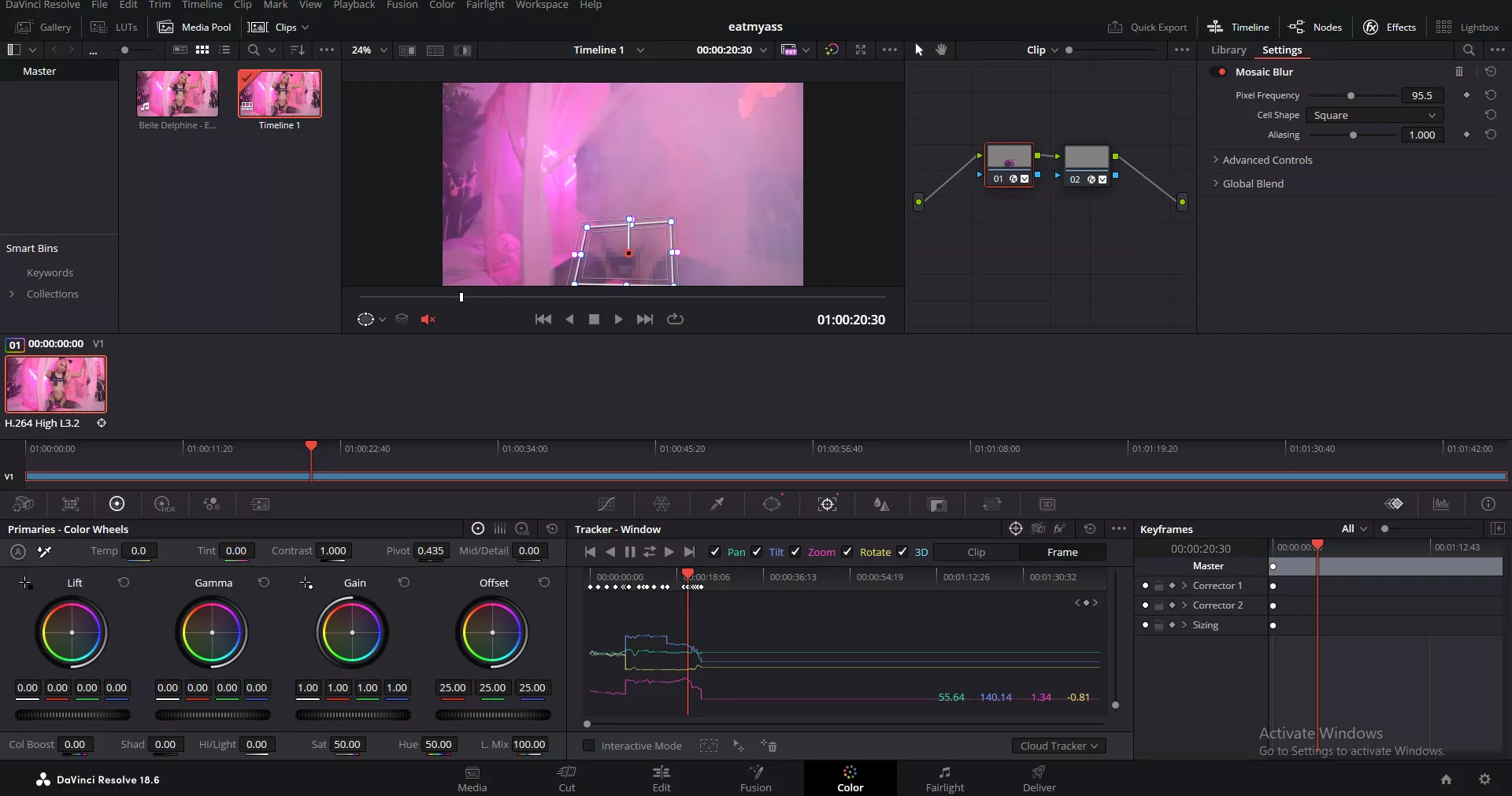The width and height of the screenshot is (1512, 796).
Task: Switch to the Library tab
Action: [1228, 50]
